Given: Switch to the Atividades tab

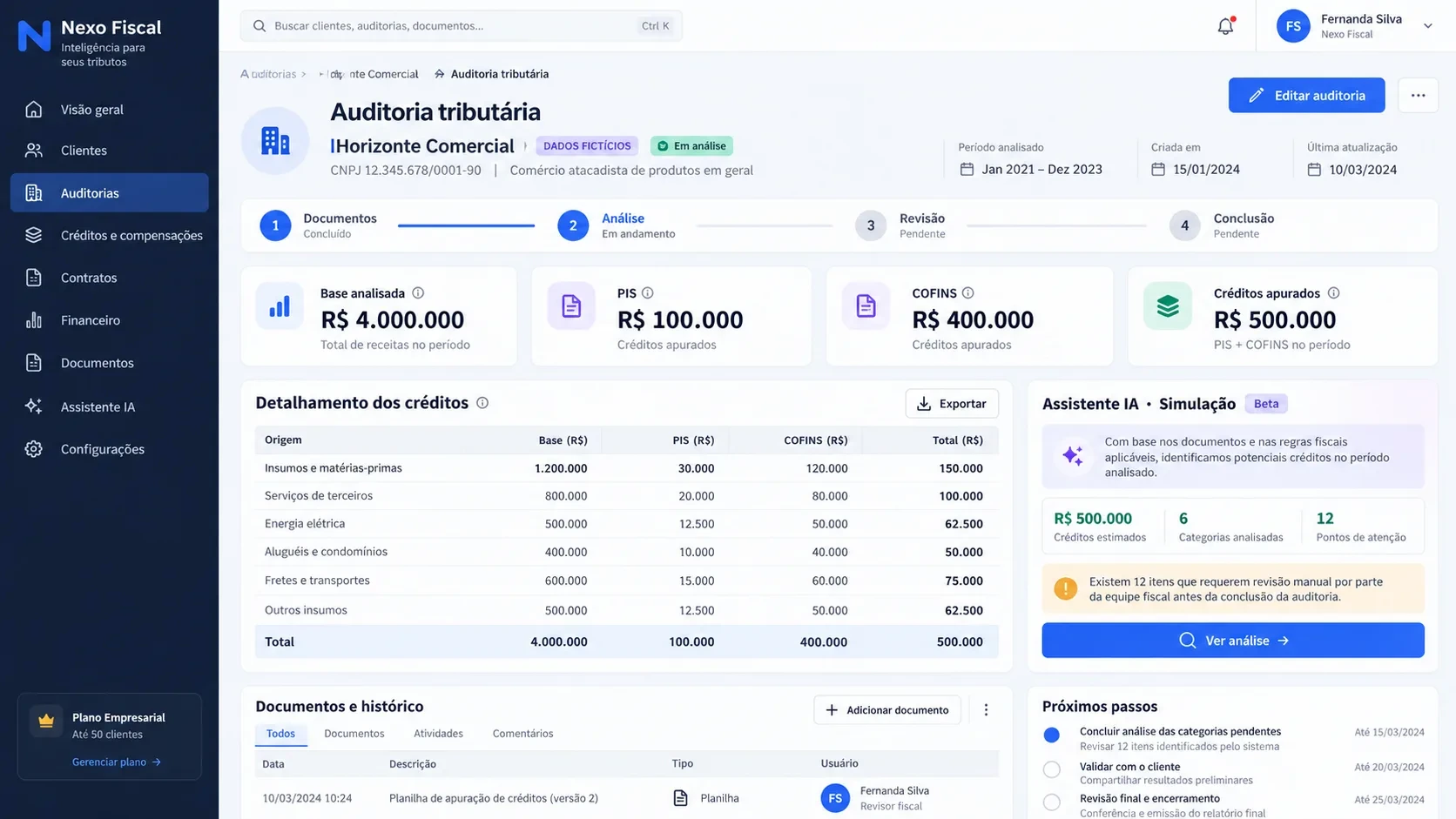Looking at the screenshot, I should click(x=438, y=734).
